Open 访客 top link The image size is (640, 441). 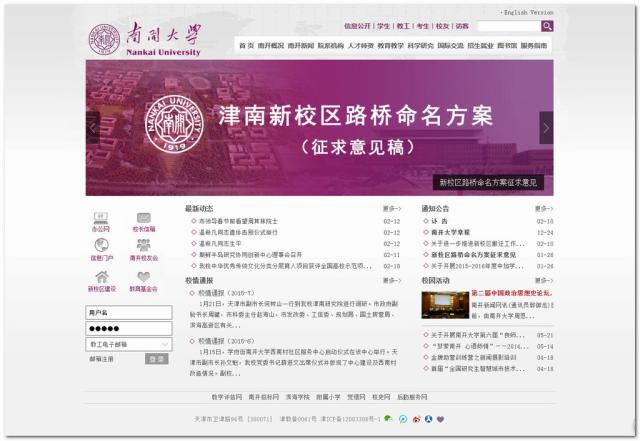point(462,26)
